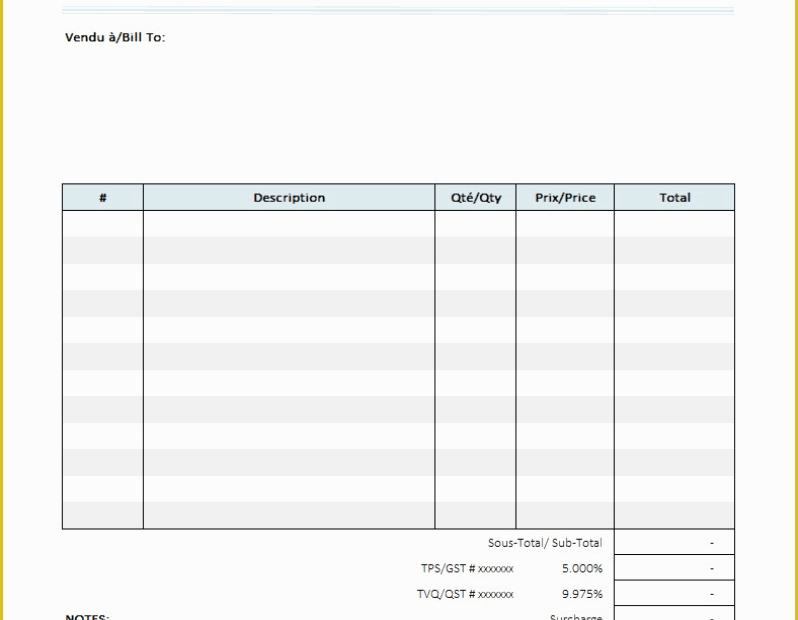The image size is (798, 620).
Task: Click the 'NOTES:' label
Action: click(x=87, y=616)
